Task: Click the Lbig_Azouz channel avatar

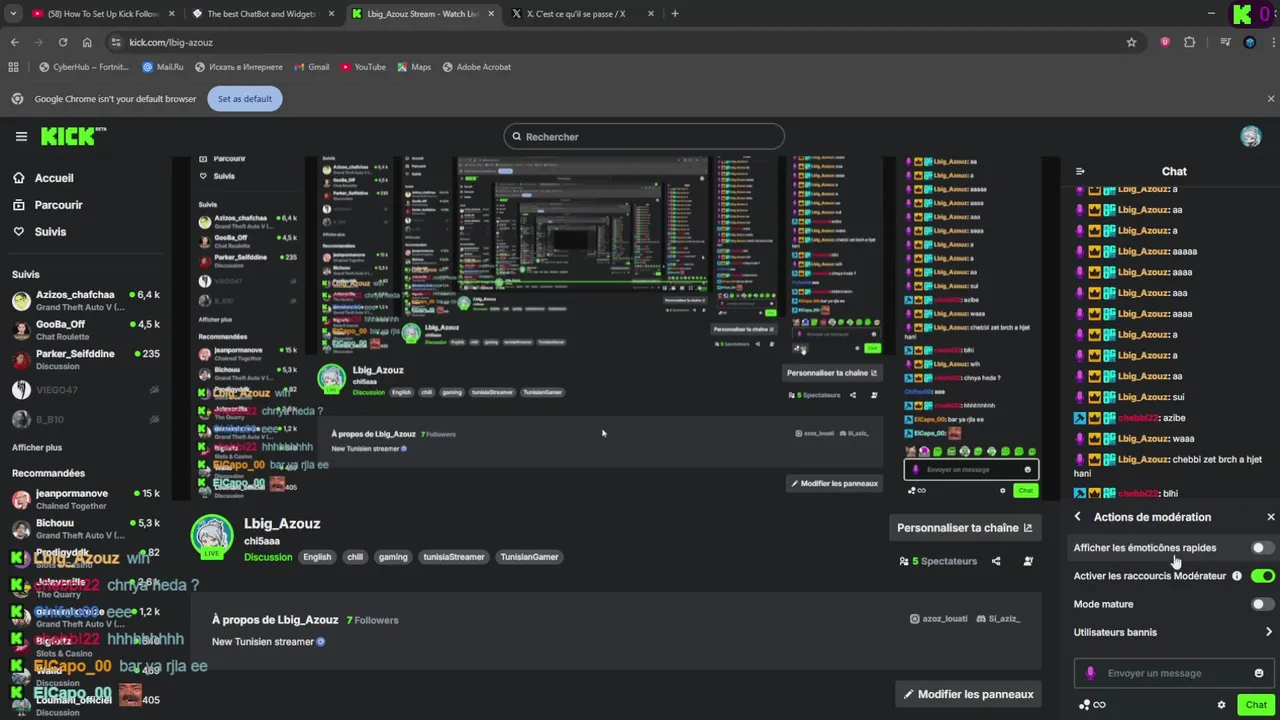Action: click(212, 535)
